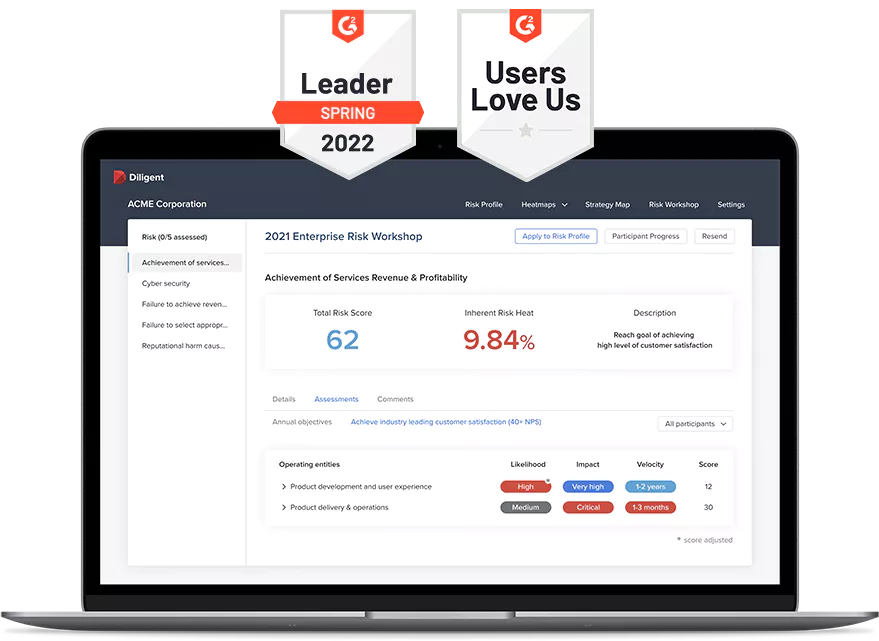Screen dimensions: 879x641
Task: Click the ACME Corporation title
Action: point(167,204)
